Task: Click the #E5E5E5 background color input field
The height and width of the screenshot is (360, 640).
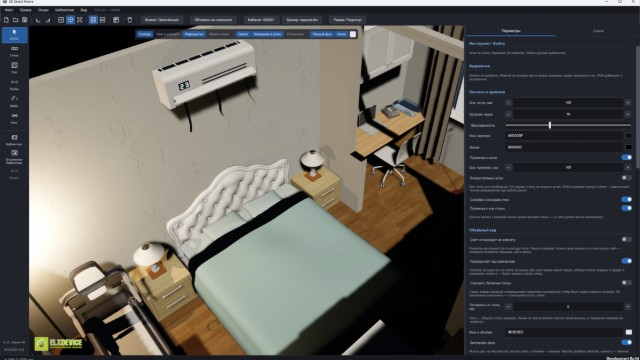Action: coord(564,332)
